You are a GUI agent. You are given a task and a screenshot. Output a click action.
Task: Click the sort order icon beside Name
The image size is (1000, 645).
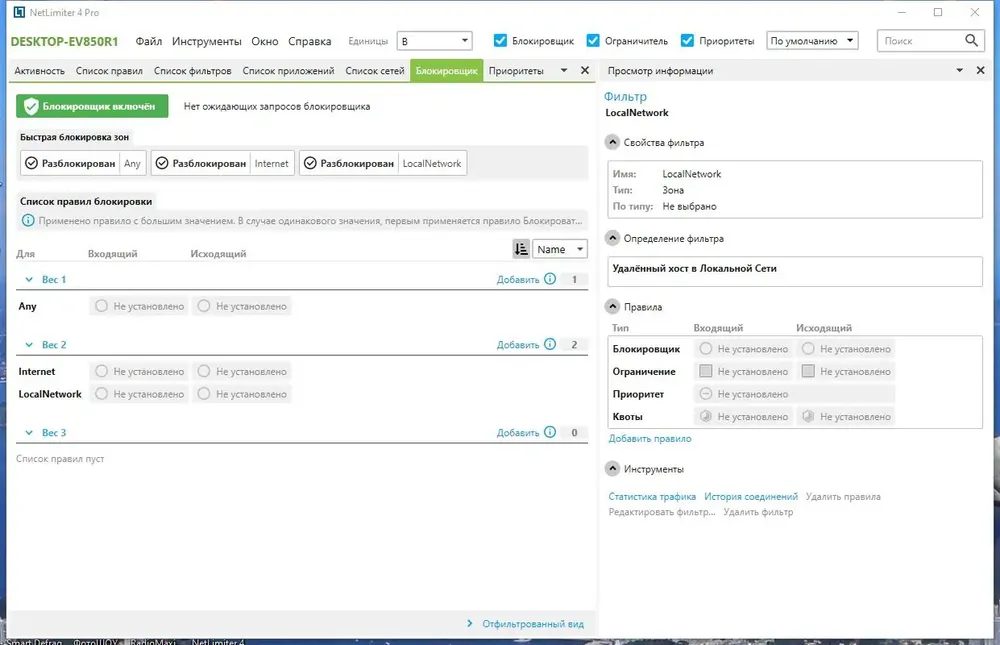(x=521, y=249)
